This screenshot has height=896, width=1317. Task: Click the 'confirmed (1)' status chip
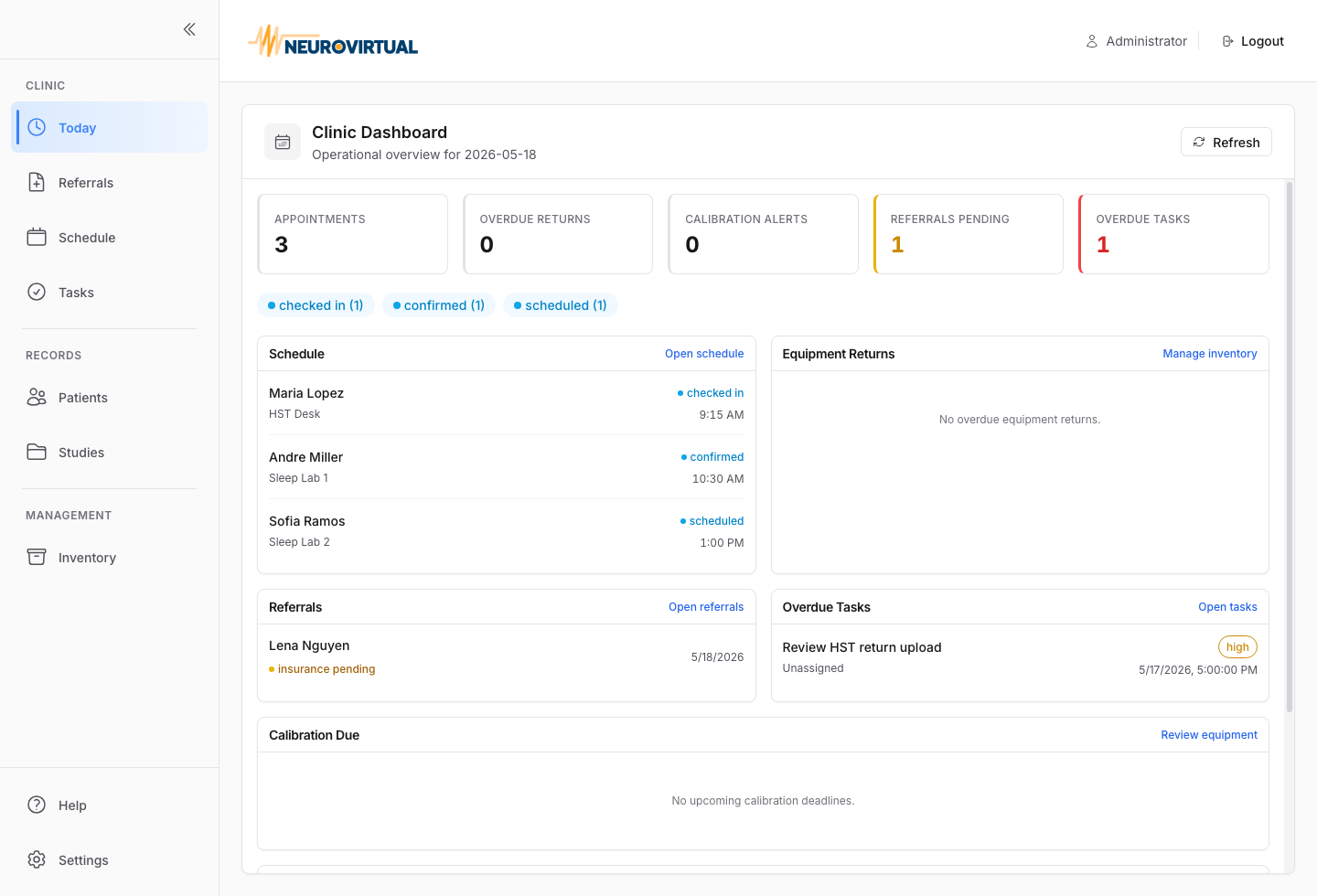pyautogui.click(x=439, y=305)
